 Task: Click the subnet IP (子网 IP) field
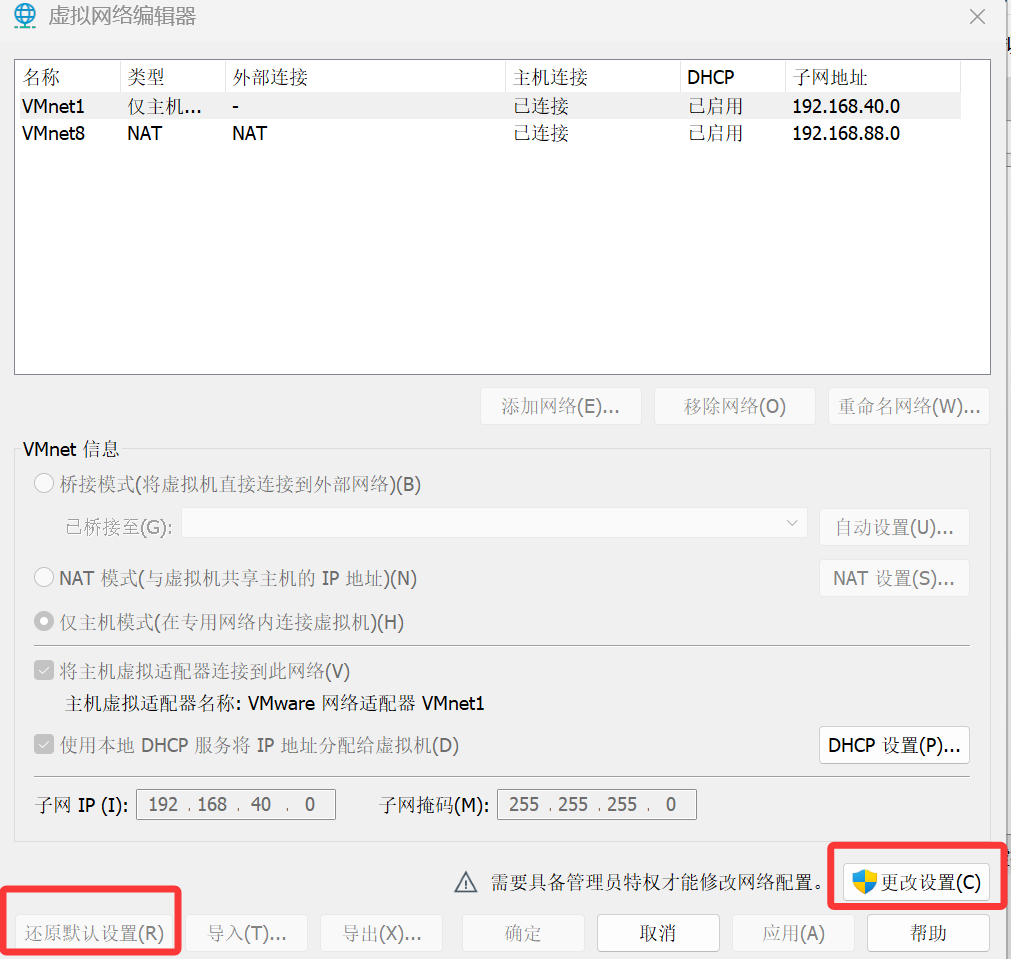[x=235, y=804]
